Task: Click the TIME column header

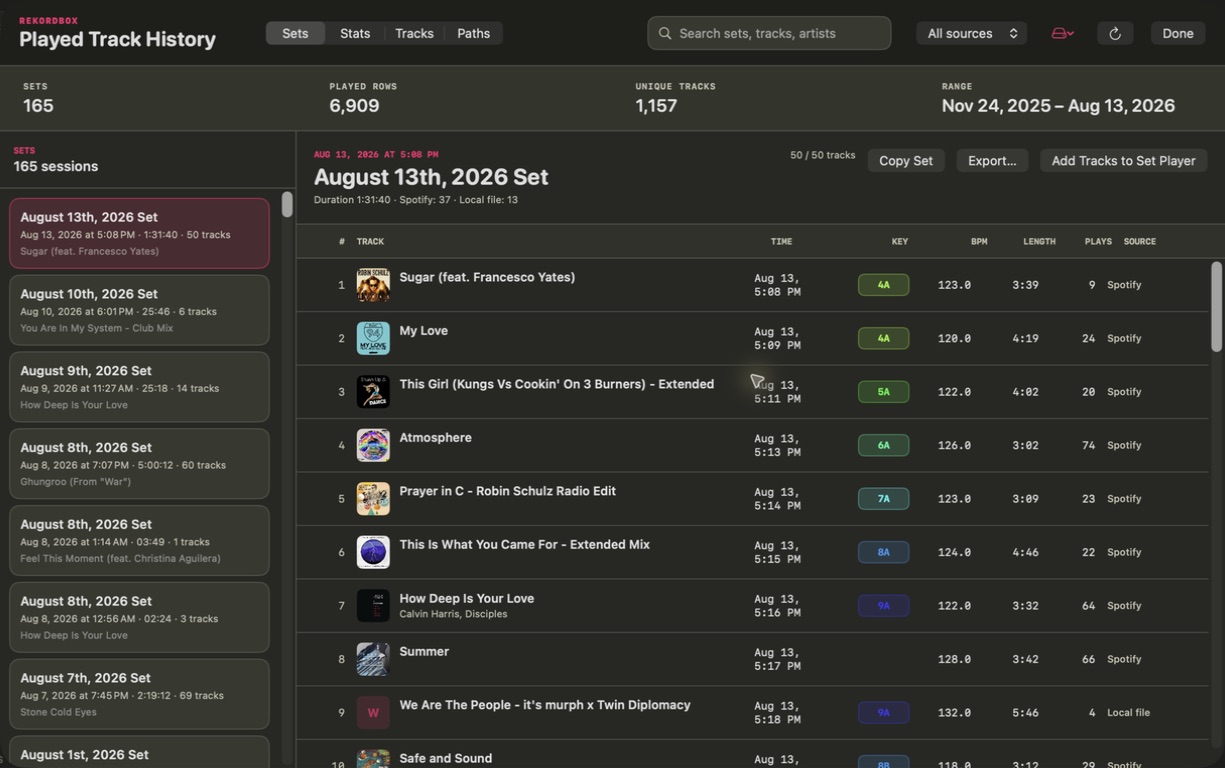Action: (x=781, y=241)
